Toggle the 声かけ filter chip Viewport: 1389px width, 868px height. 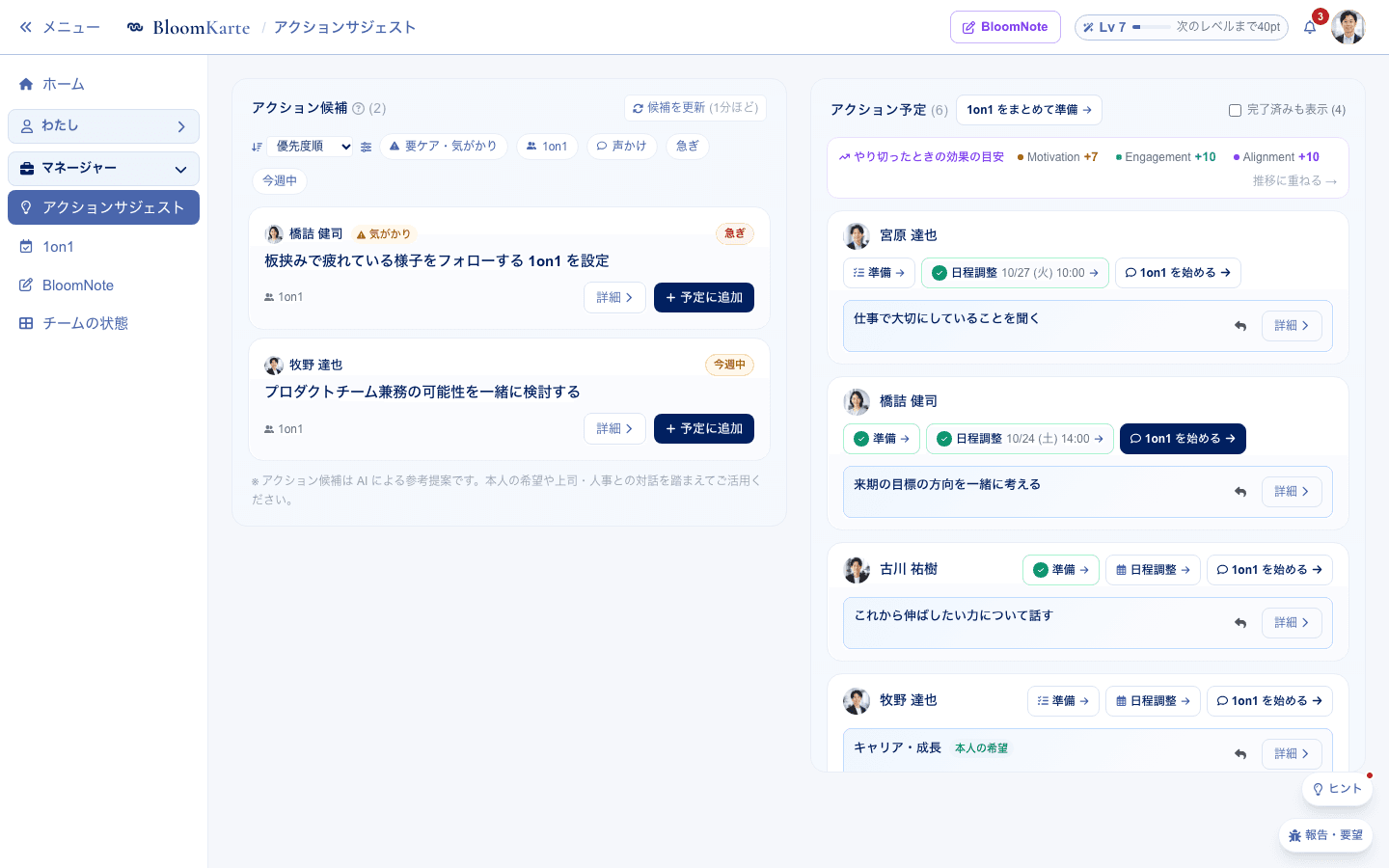pos(622,147)
